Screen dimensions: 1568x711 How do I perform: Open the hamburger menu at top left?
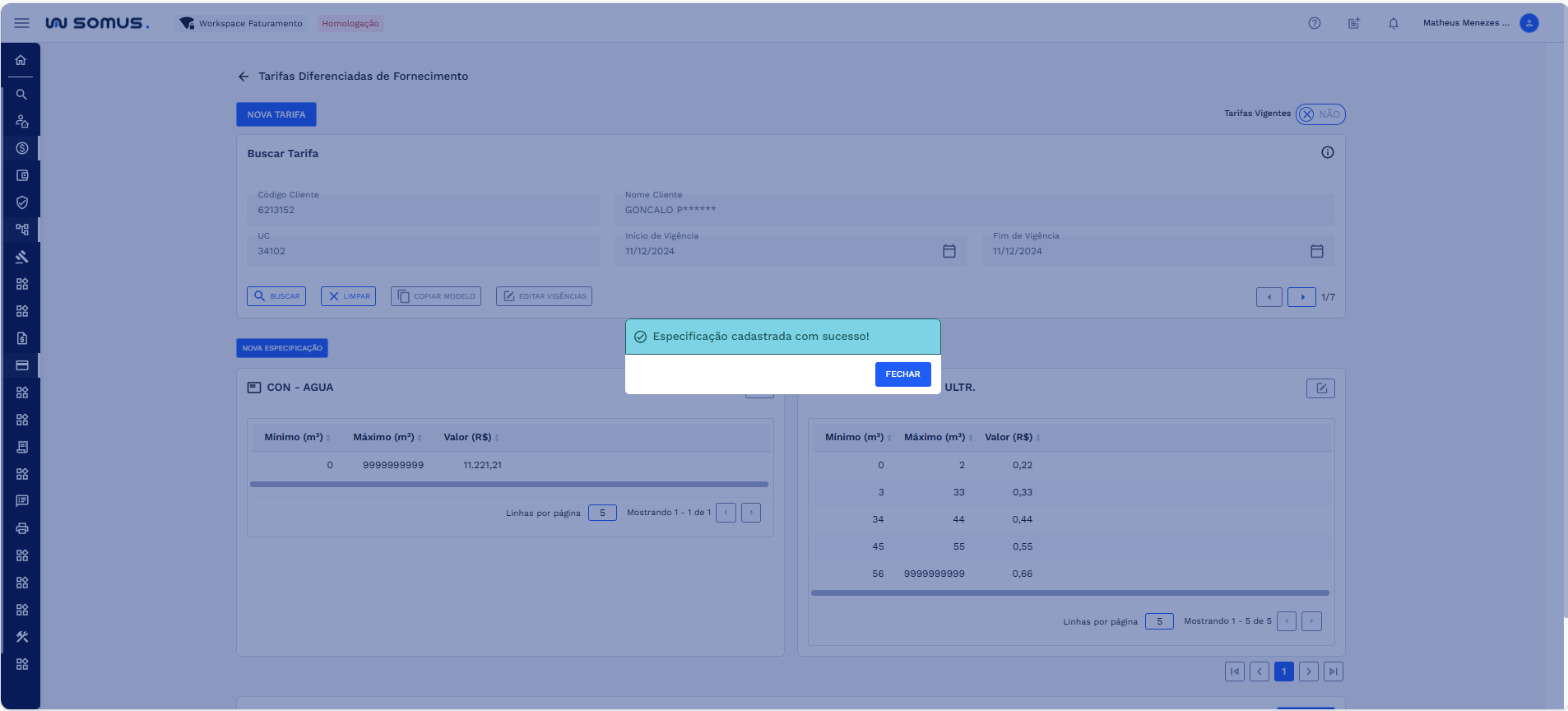[22, 23]
